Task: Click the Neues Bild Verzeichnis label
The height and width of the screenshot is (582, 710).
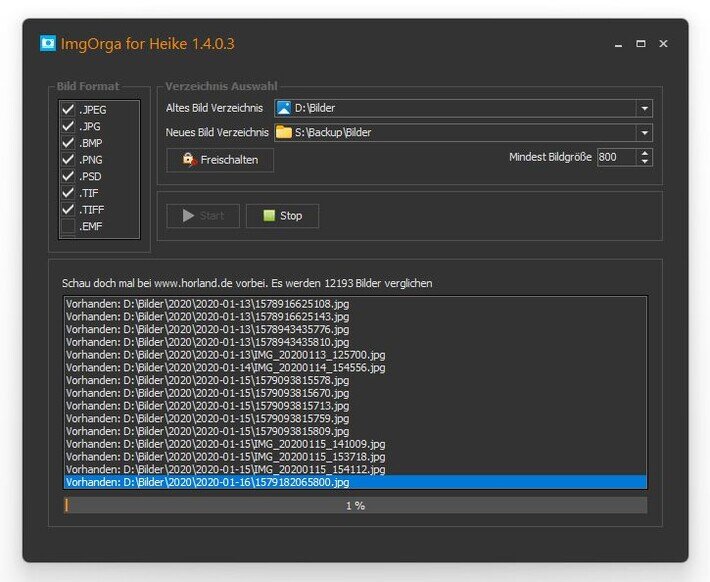Action: coord(217,132)
